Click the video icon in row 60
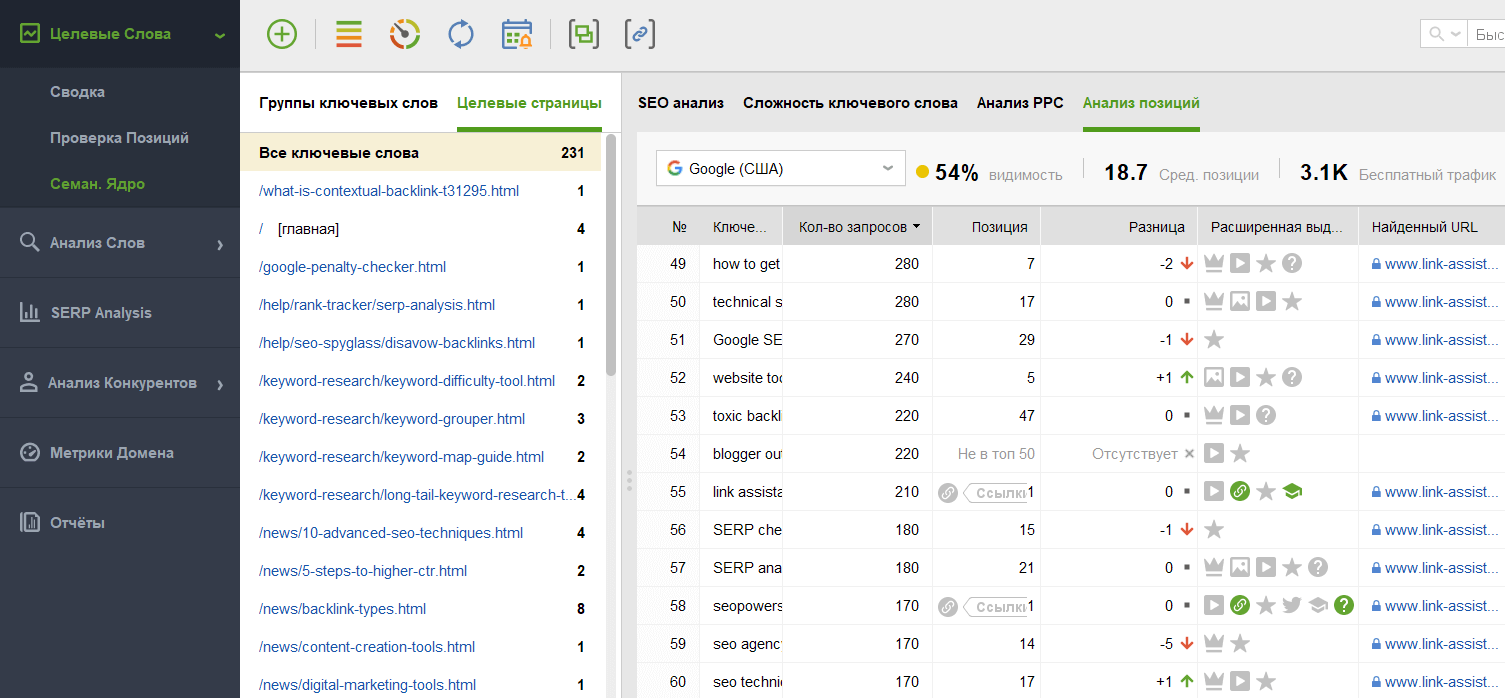 coord(1240,682)
